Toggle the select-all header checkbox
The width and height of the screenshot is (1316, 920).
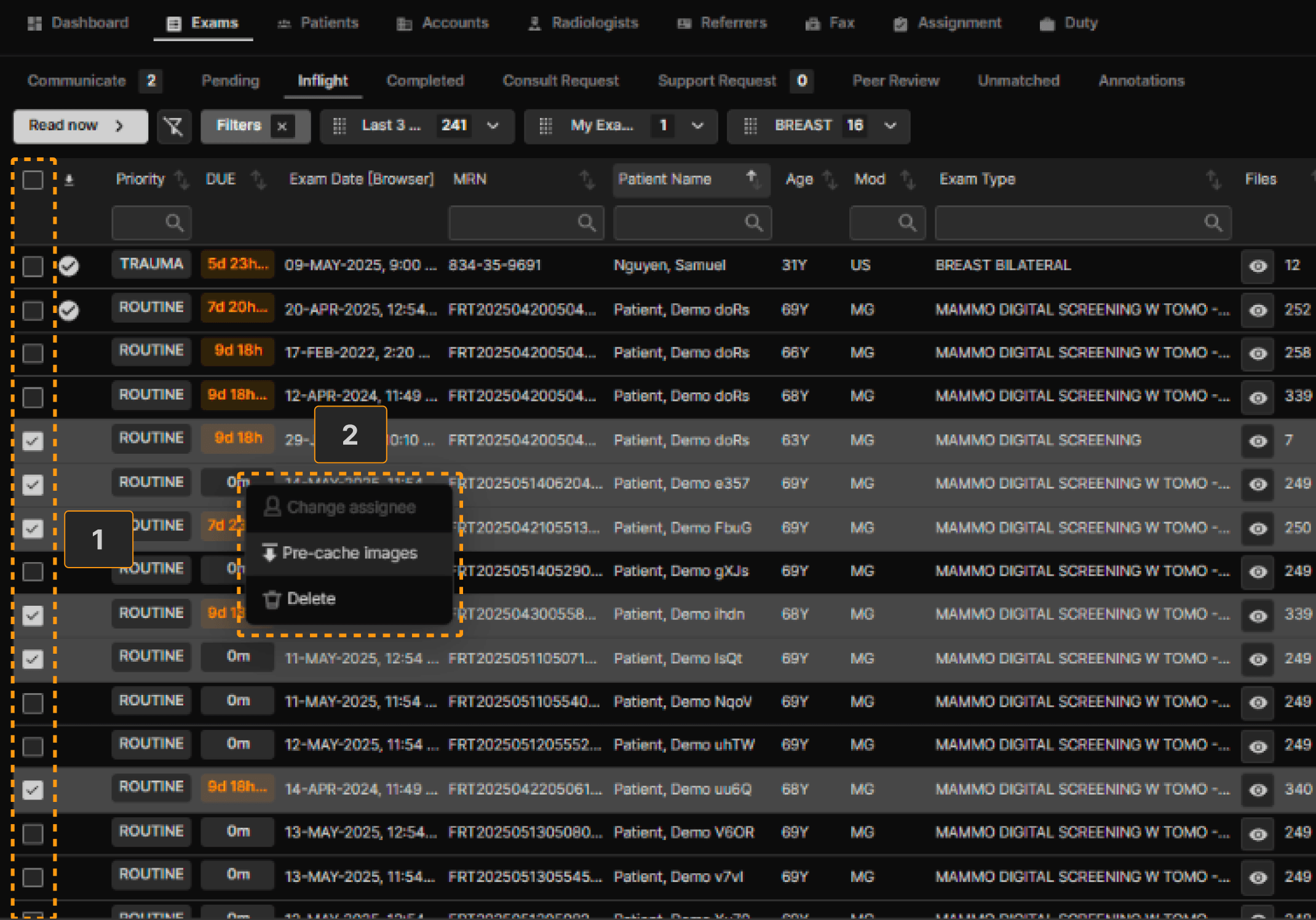33,180
